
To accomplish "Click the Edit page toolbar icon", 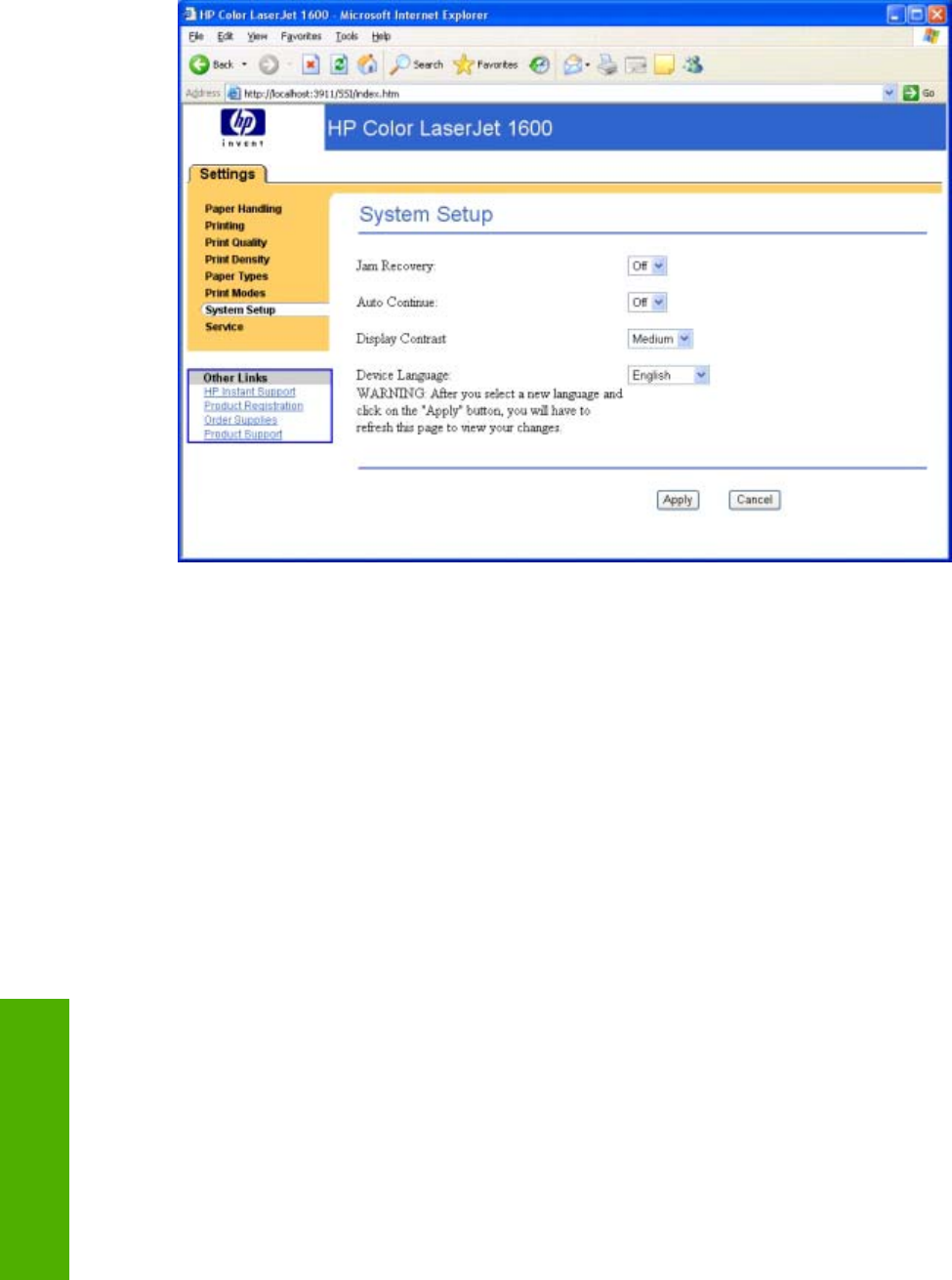I will (636, 64).
